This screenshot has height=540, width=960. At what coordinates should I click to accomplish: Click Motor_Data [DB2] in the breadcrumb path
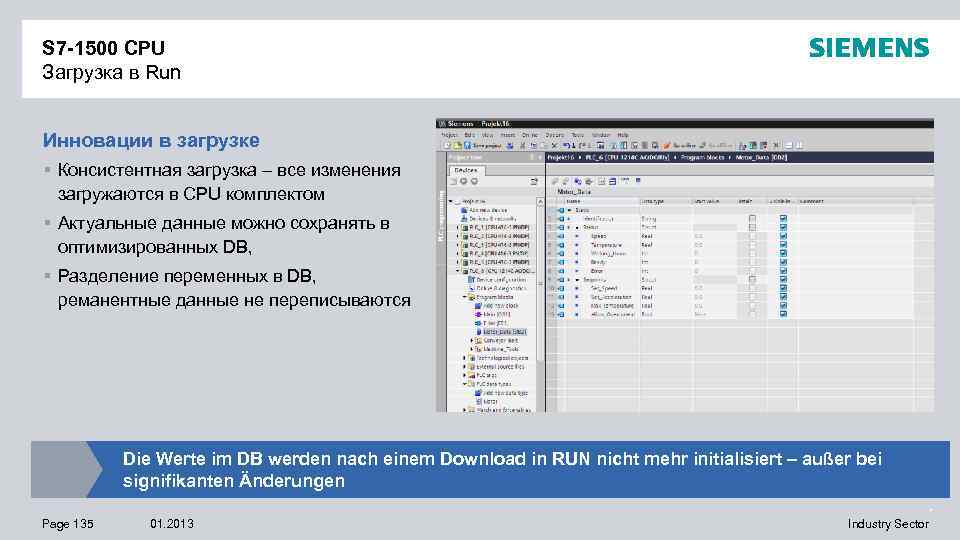[761, 157]
